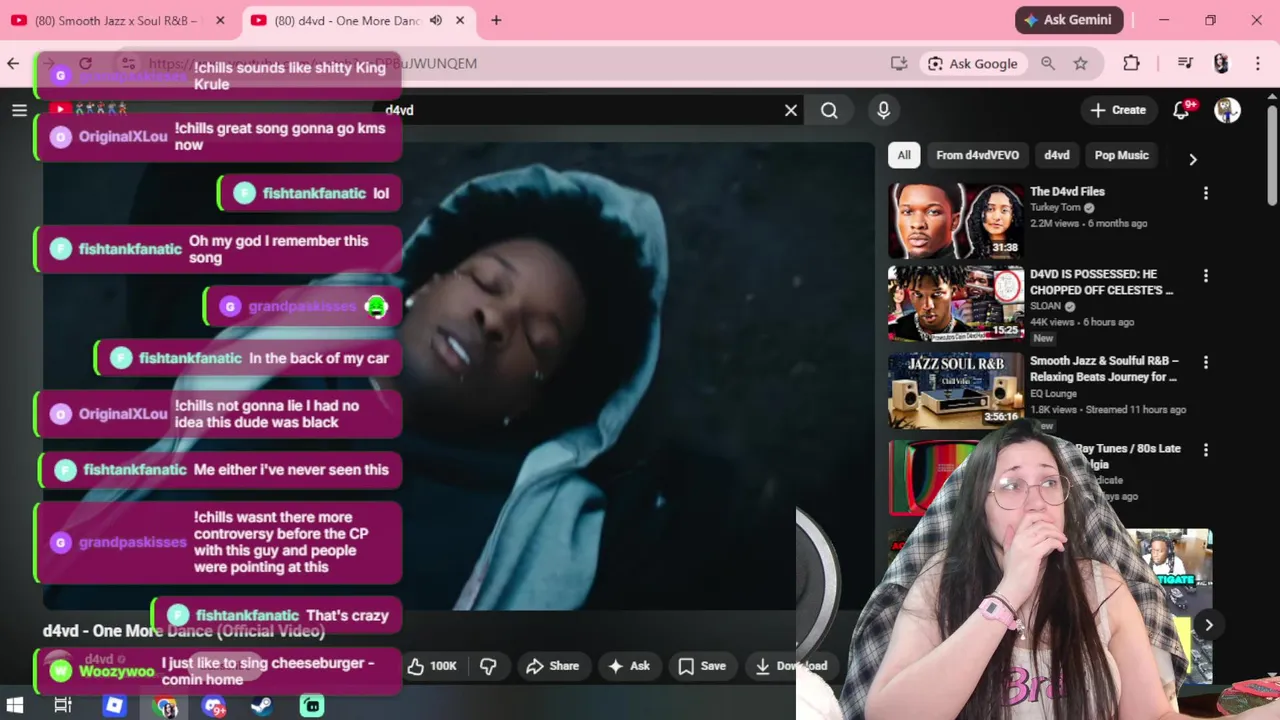The height and width of the screenshot is (720, 1280).
Task: Bookmark this page with the star
Action: click(x=1081, y=63)
